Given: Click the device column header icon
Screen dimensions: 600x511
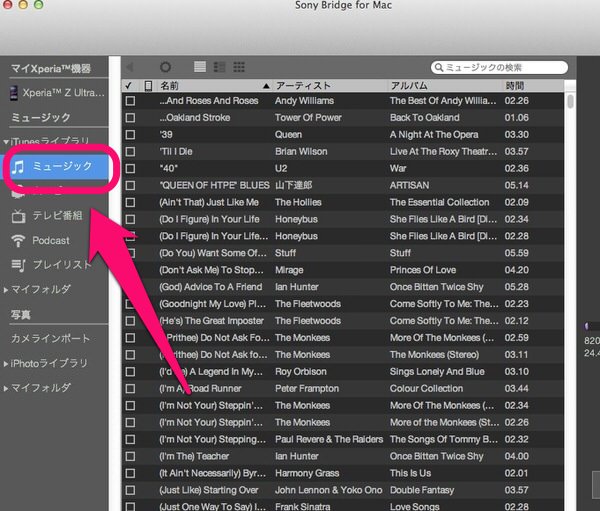Looking at the screenshot, I should [x=148, y=86].
